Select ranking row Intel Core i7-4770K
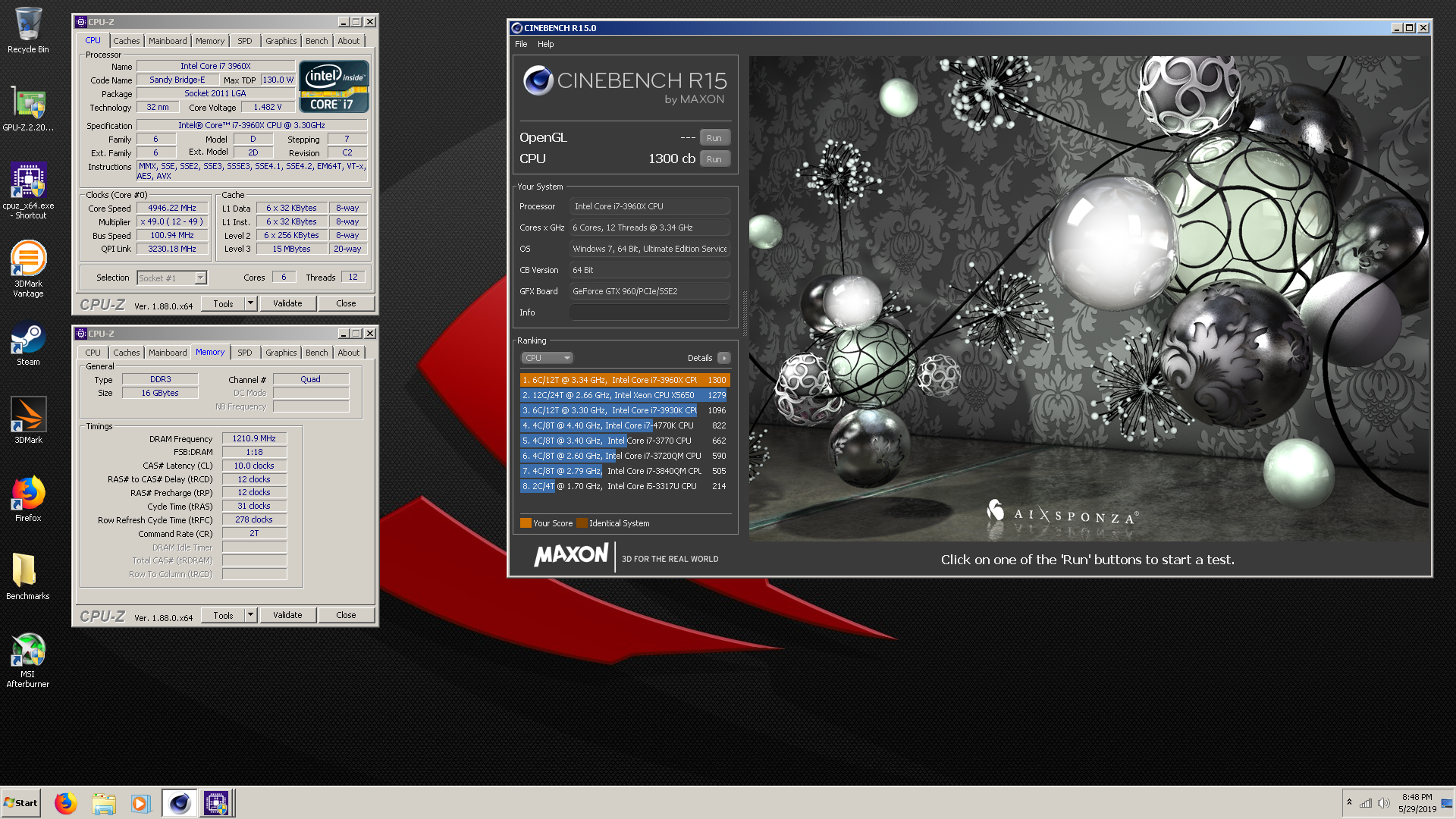This screenshot has width=1456, height=819. (625, 425)
